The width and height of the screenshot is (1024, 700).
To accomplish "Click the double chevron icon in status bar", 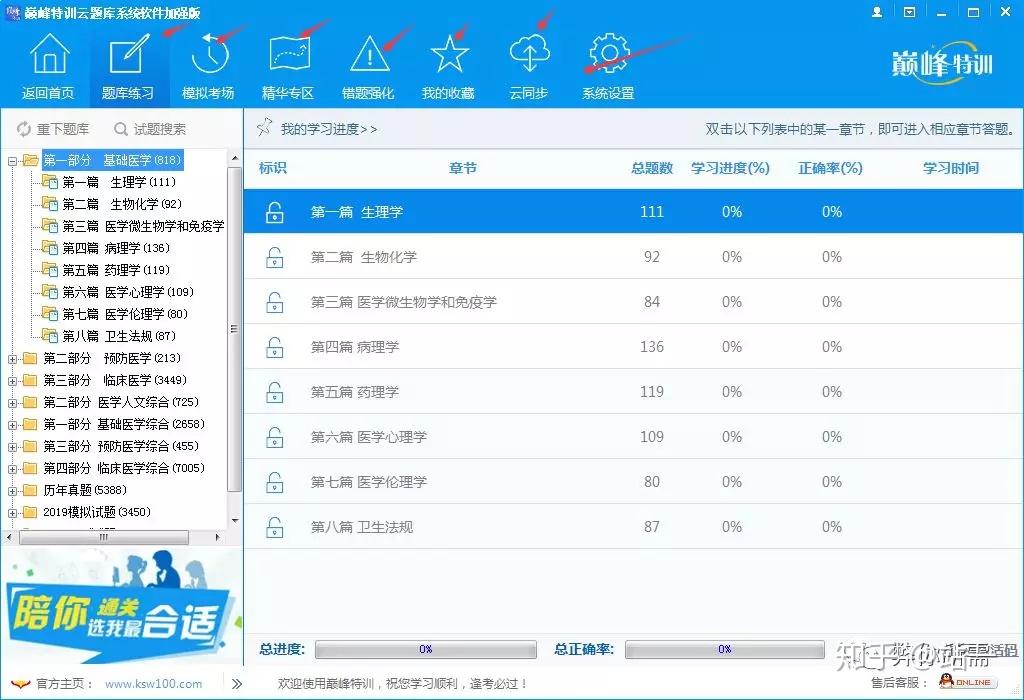I will pos(236,684).
